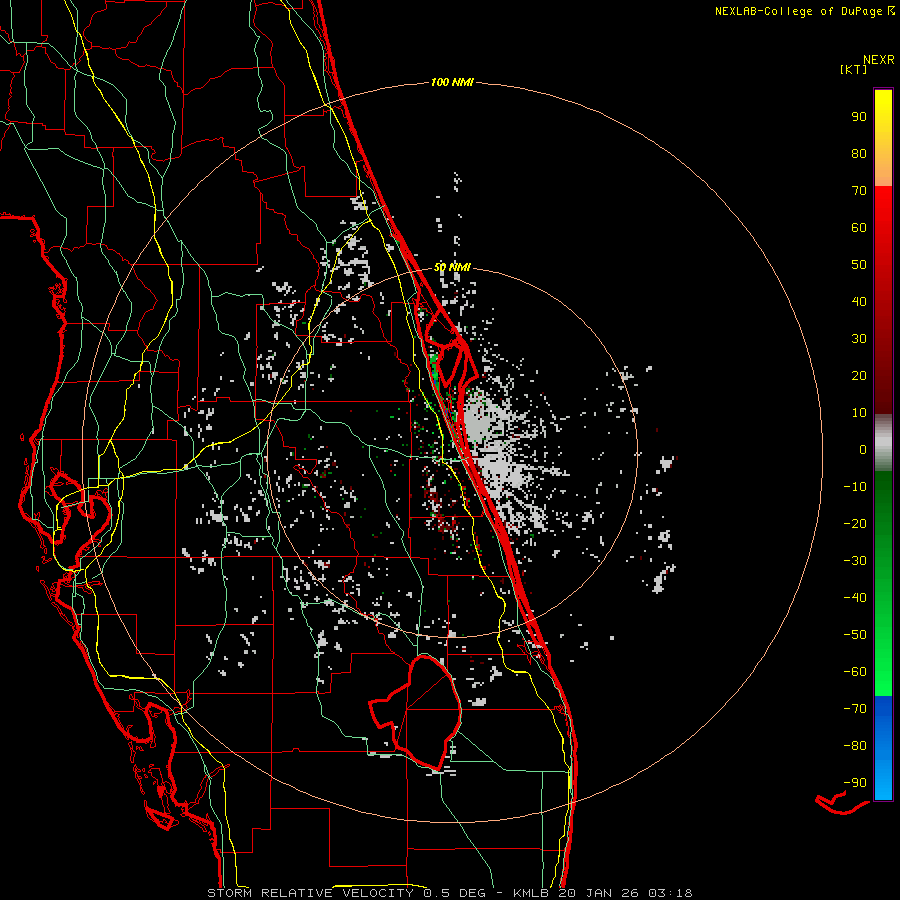This screenshot has width=900, height=900.
Task: Click the NEXR label above the color scale
Action: click(x=879, y=60)
